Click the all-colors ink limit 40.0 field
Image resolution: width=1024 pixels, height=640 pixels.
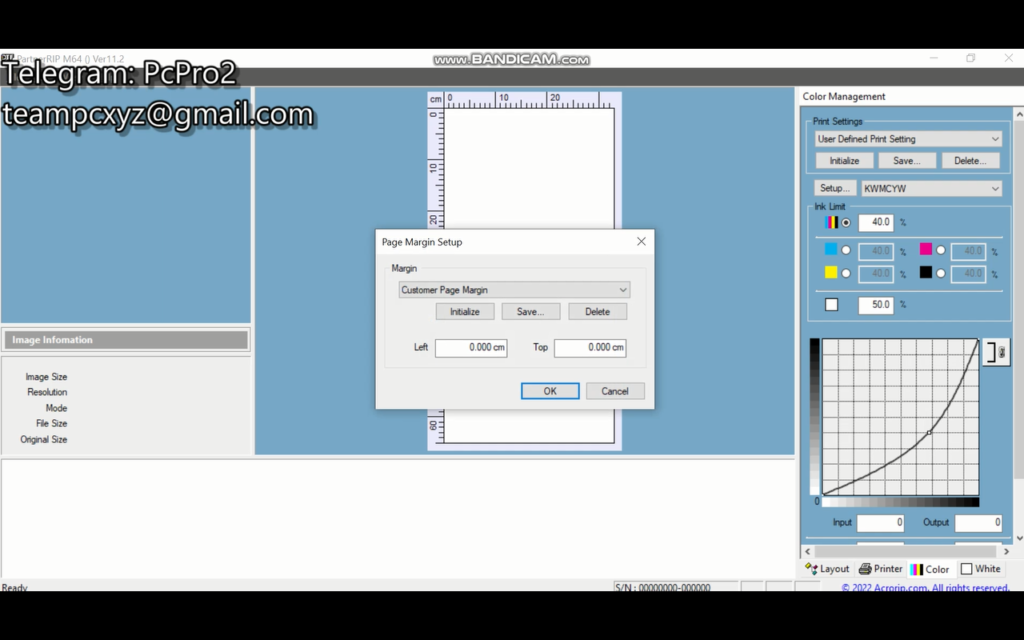[x=876, y=223]
